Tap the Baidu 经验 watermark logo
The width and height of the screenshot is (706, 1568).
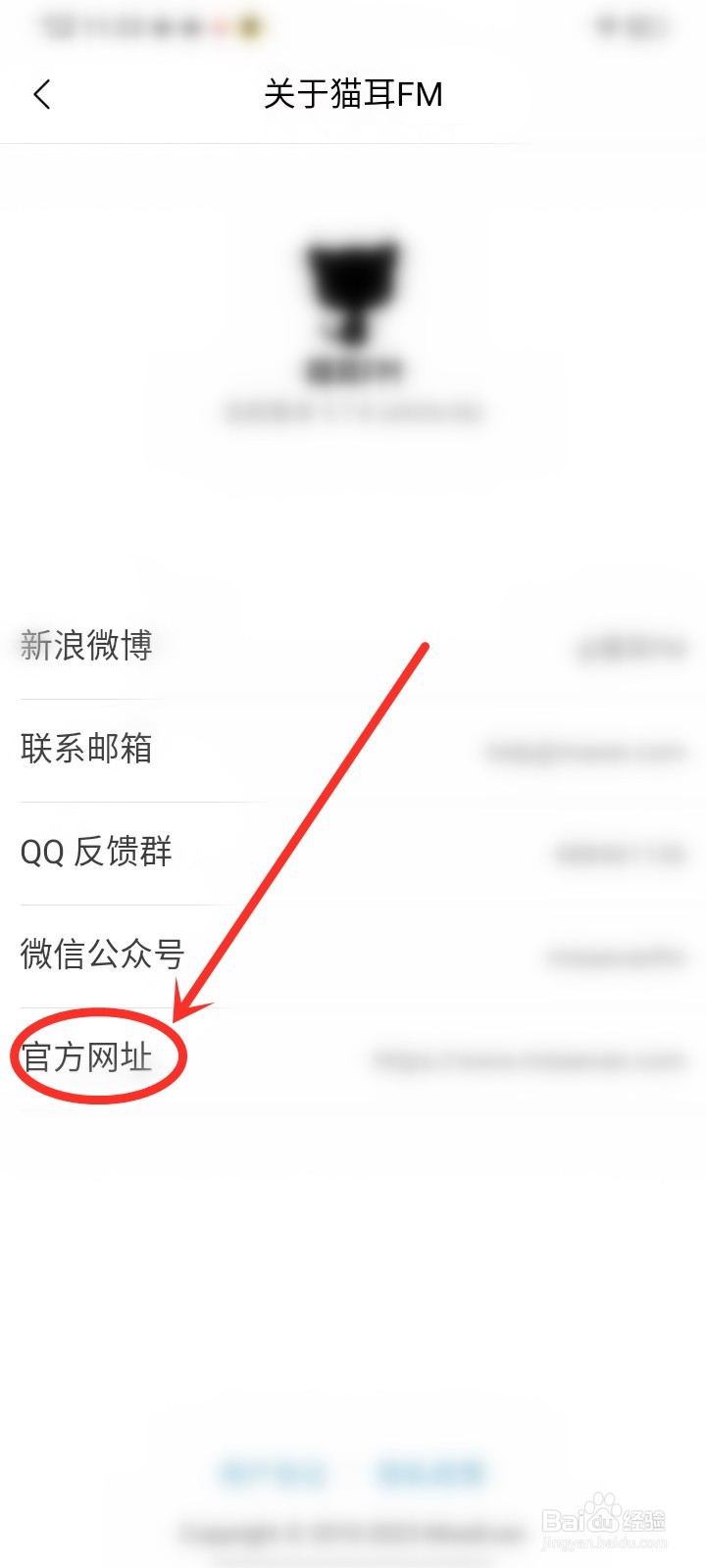[604, 1521]
